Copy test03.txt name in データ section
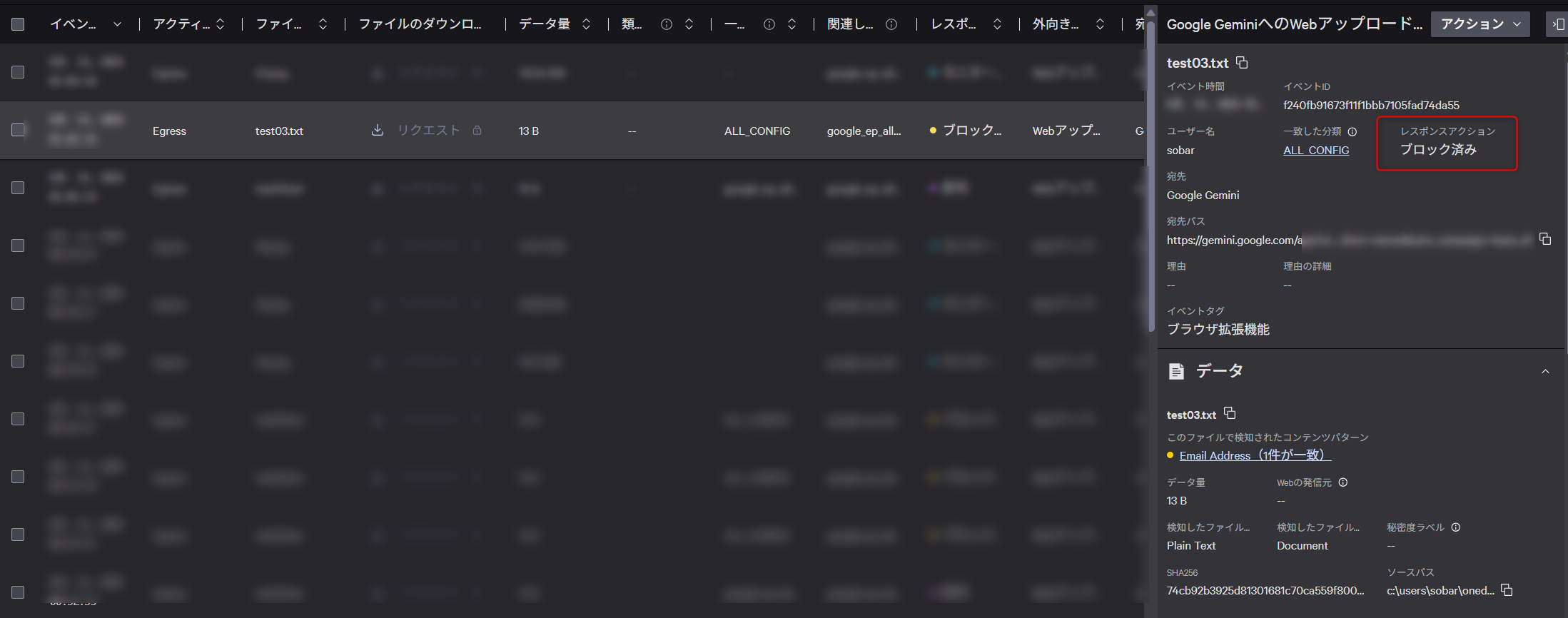The height and width of the screenshot is (618, 1568). pyautogui.click(x=1230, y=413)
